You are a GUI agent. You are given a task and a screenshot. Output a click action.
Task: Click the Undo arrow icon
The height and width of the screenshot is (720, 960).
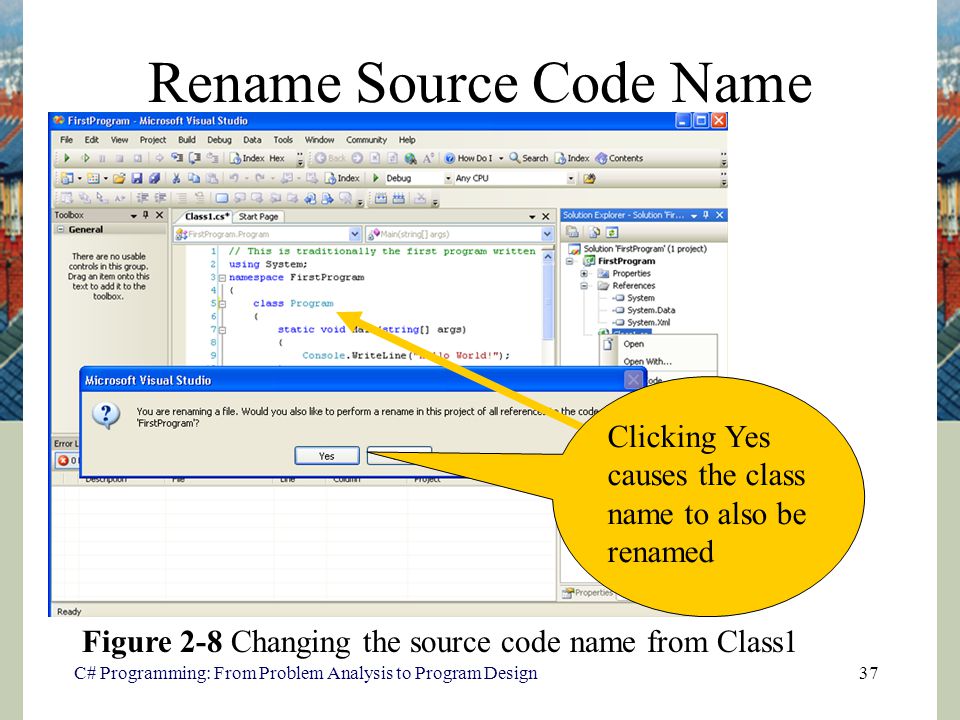point(234,178)
